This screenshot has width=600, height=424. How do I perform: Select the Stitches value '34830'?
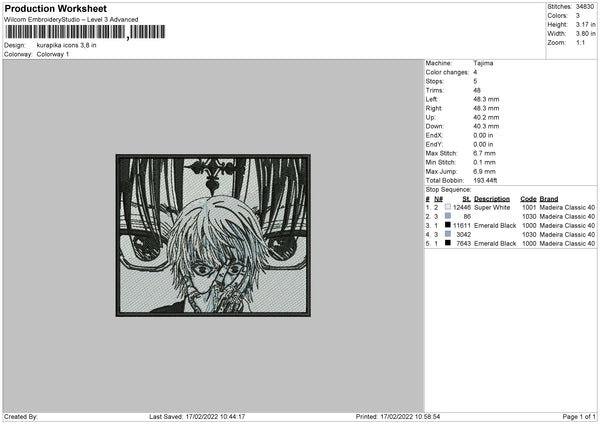(585, 7)
